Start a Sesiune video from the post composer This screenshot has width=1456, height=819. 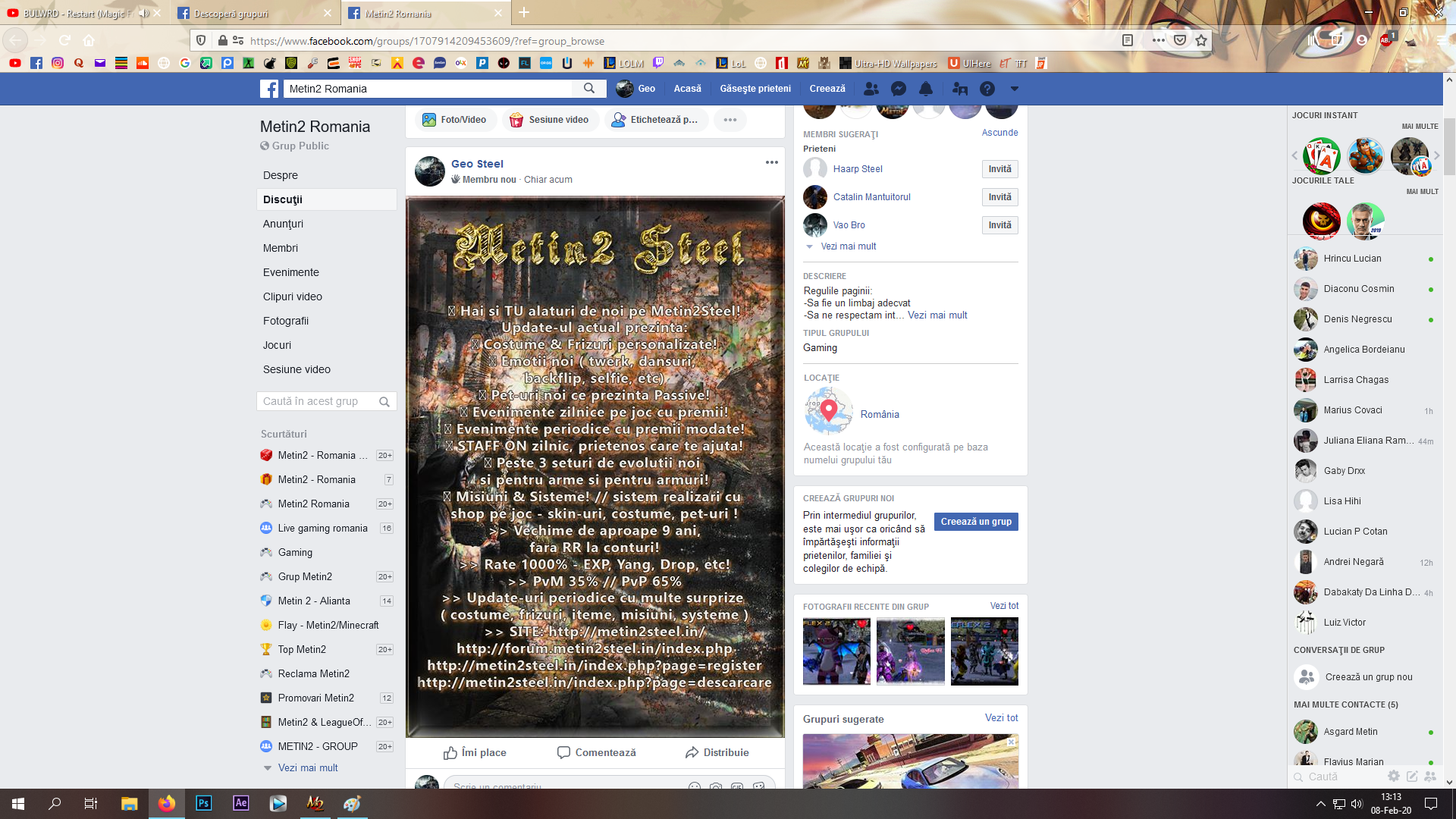(x=551, y=120)
